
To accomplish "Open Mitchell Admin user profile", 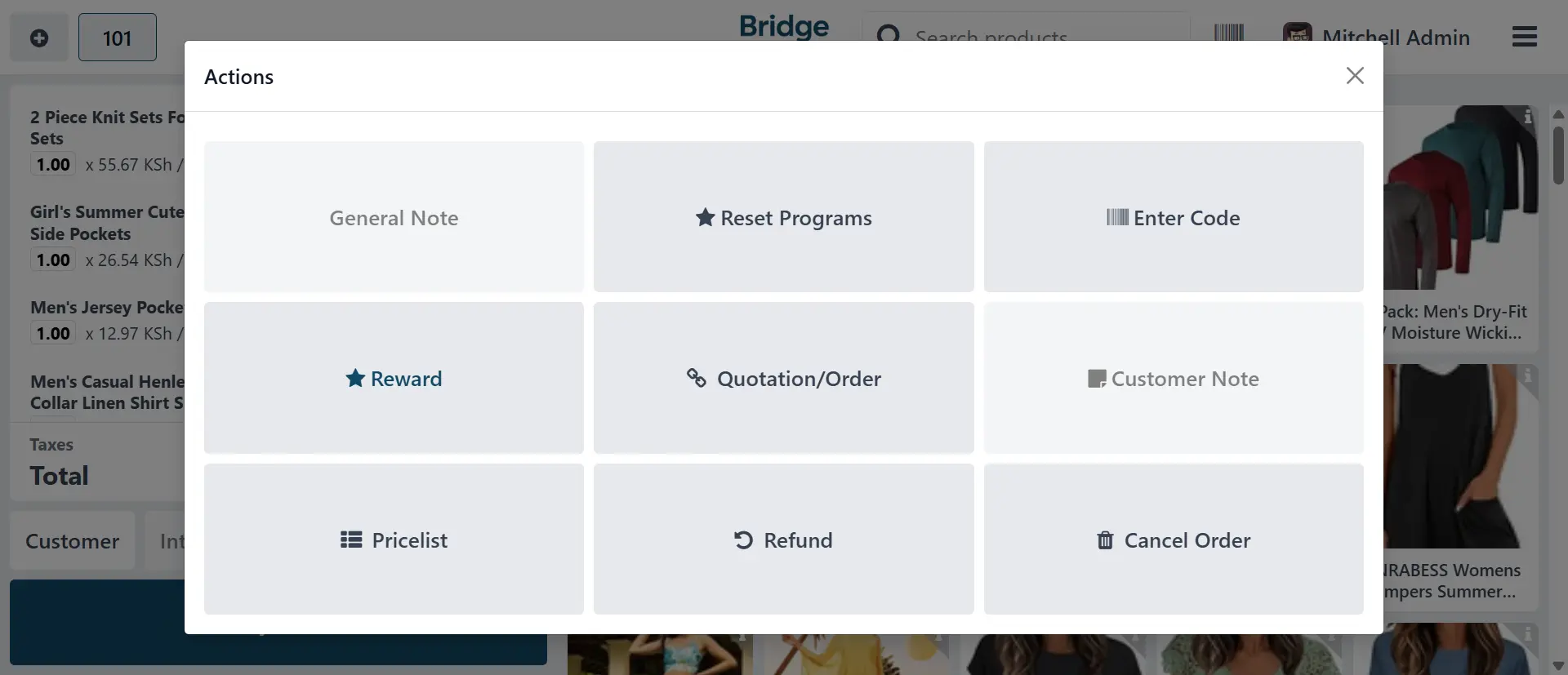I will [1379, 34].
